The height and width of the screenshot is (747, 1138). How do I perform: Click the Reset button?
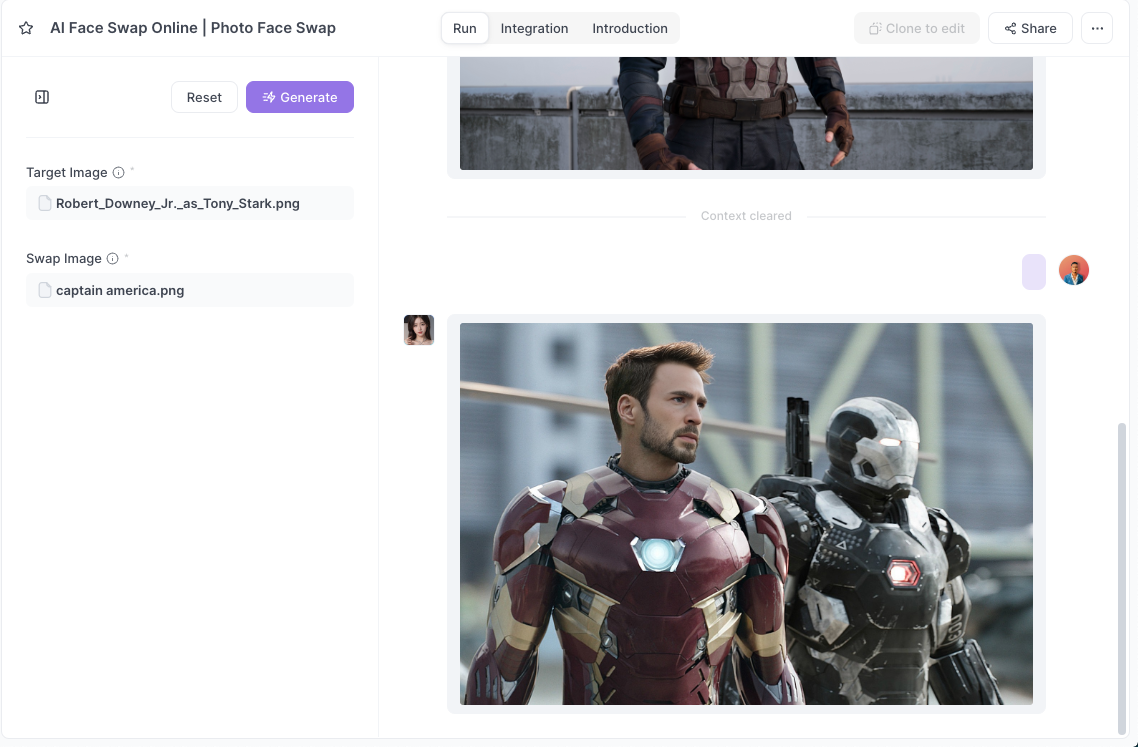click(204, 97)
